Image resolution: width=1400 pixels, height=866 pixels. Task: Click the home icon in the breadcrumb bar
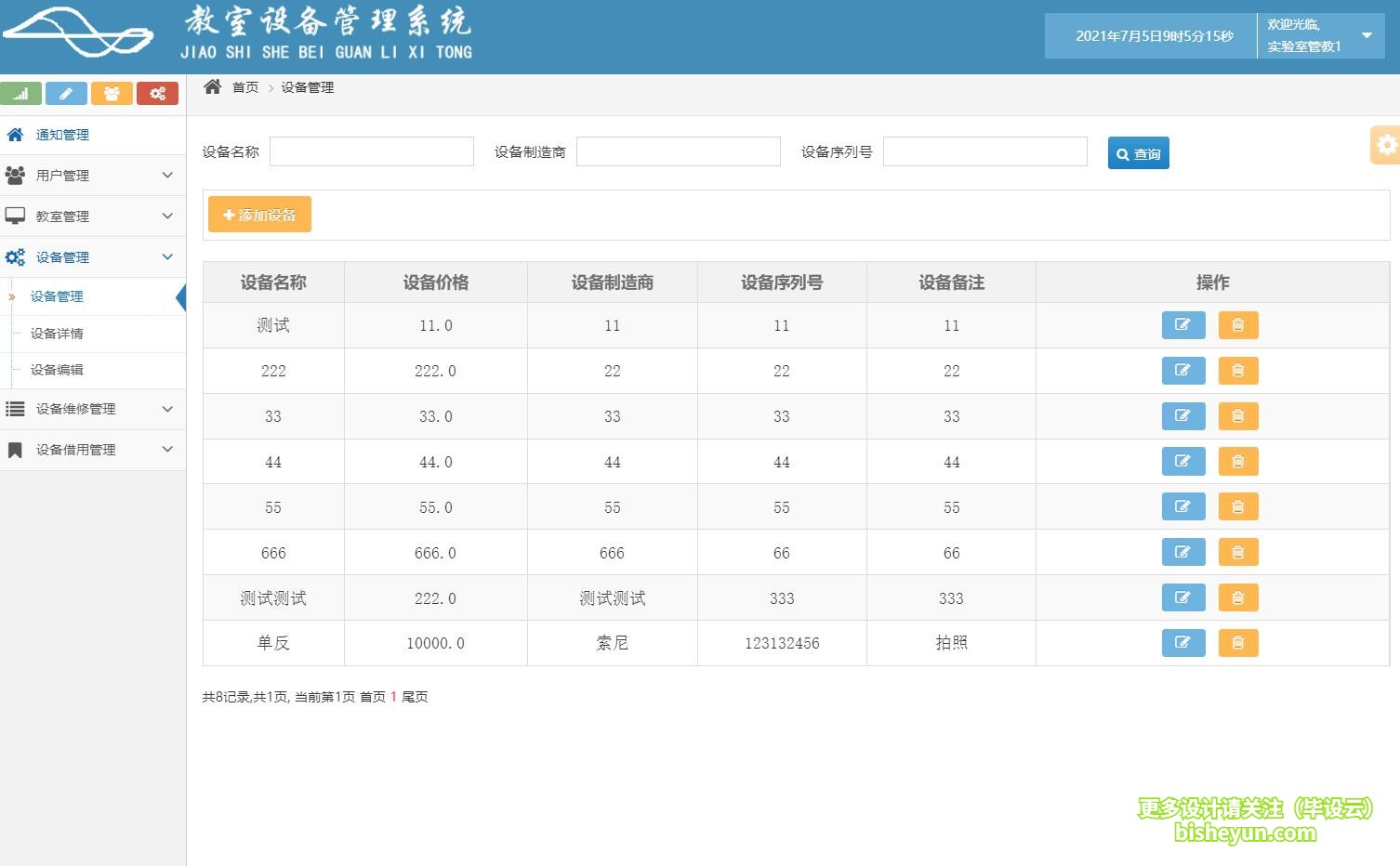pos(213,85)
